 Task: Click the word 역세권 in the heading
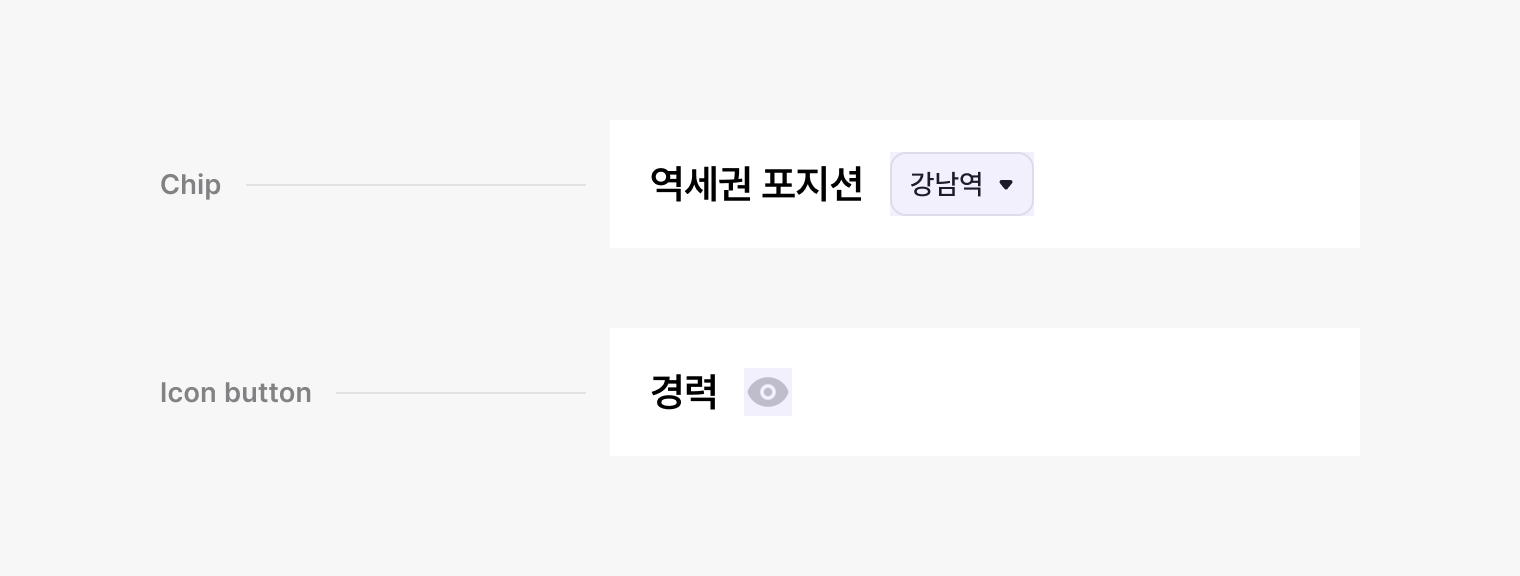pos(700,184)
